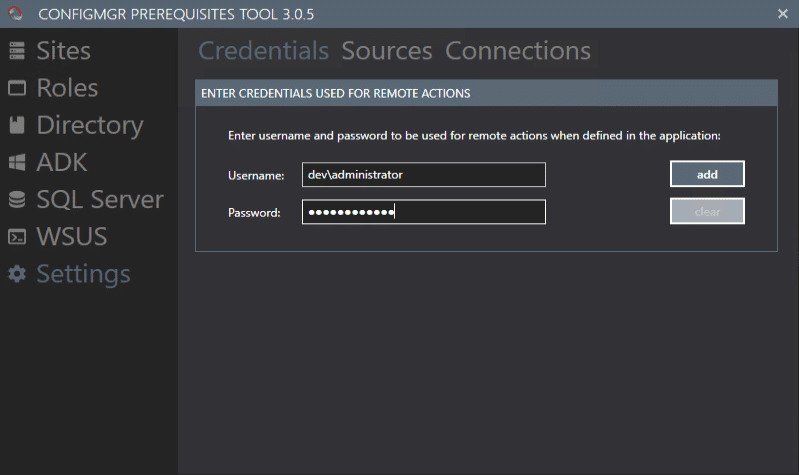Click the Directory book icon
Image resolution: width=799 pixels, height=475 pixels.
[17, 125]
